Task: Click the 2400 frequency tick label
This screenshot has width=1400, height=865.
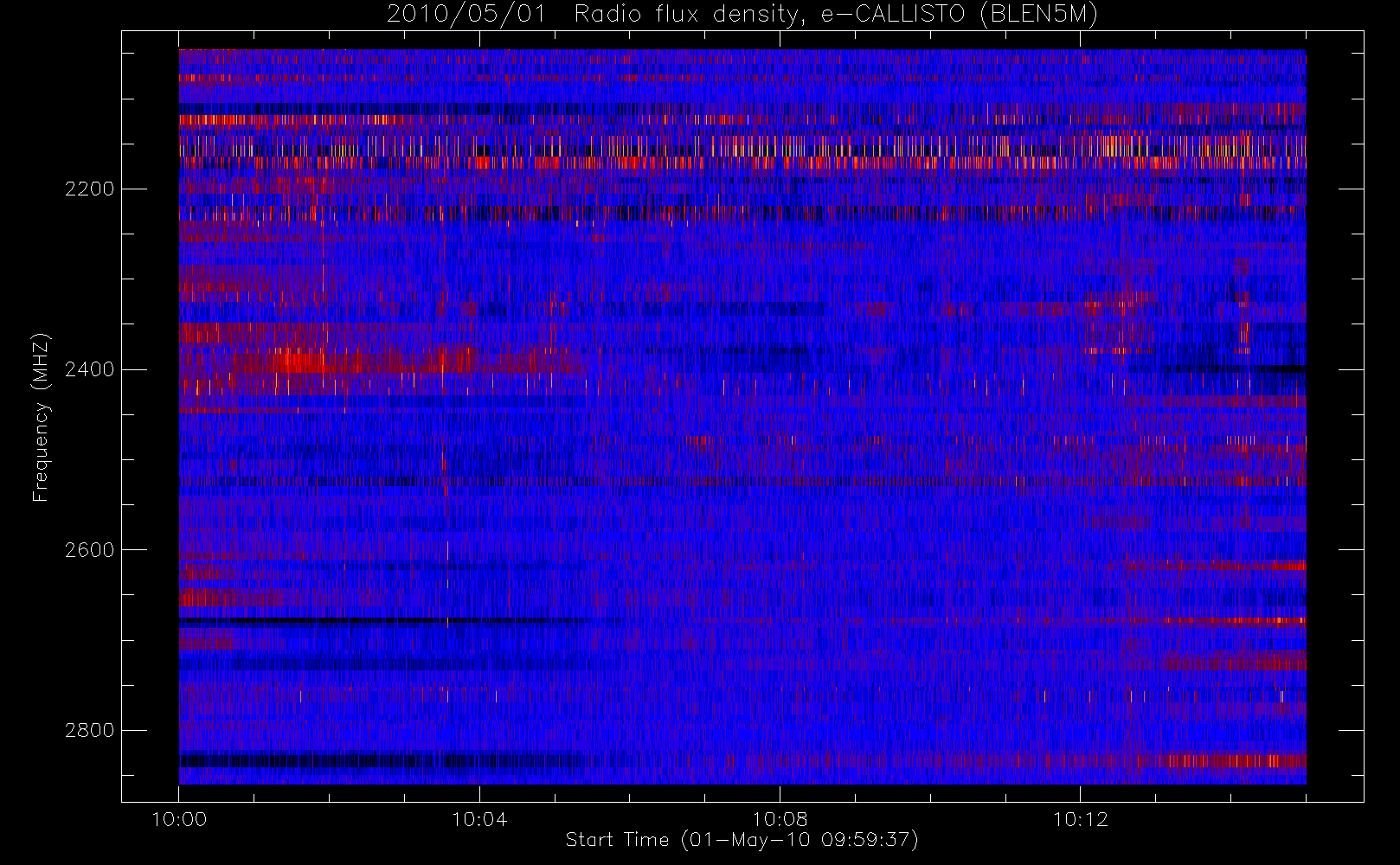Action: pyautogui.click(x=90, y=369)
